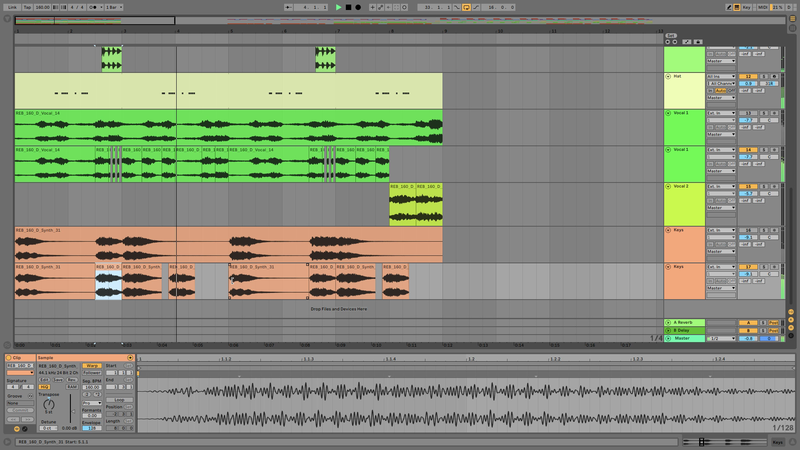Viewport: 800px width, 450px height.
Task: Click the MIDI map mode button
Action: pos(763,7)
